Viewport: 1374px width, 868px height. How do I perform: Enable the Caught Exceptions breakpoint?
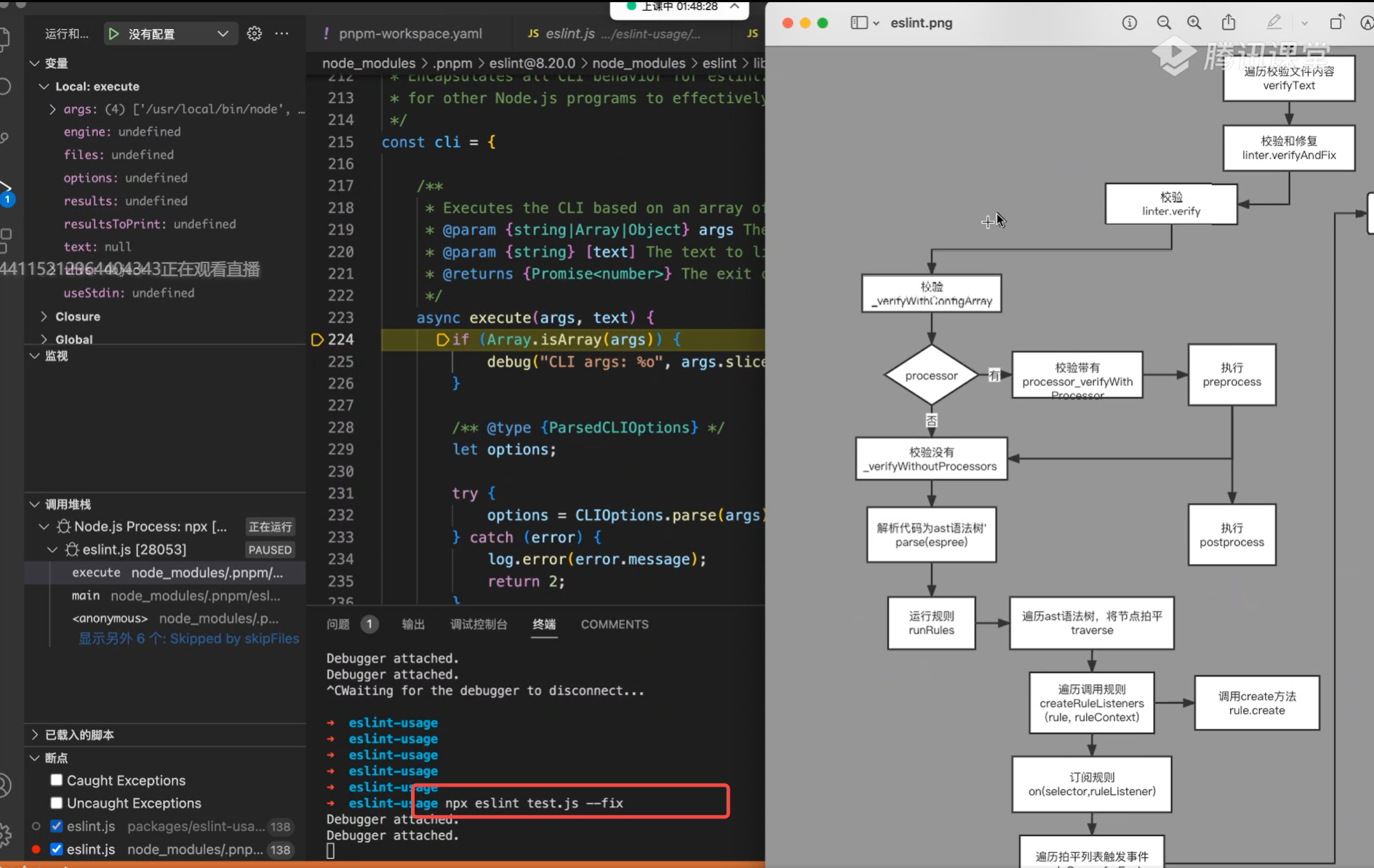[x=57, y=780]
